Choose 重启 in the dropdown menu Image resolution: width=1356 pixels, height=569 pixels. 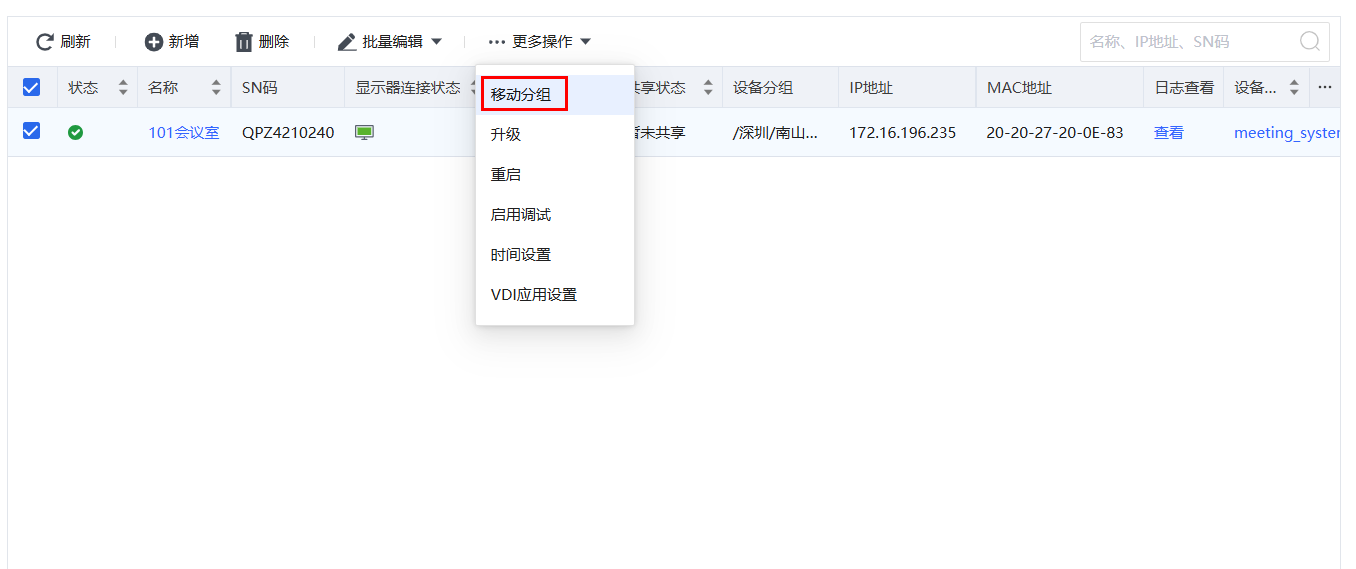[506, 175]
